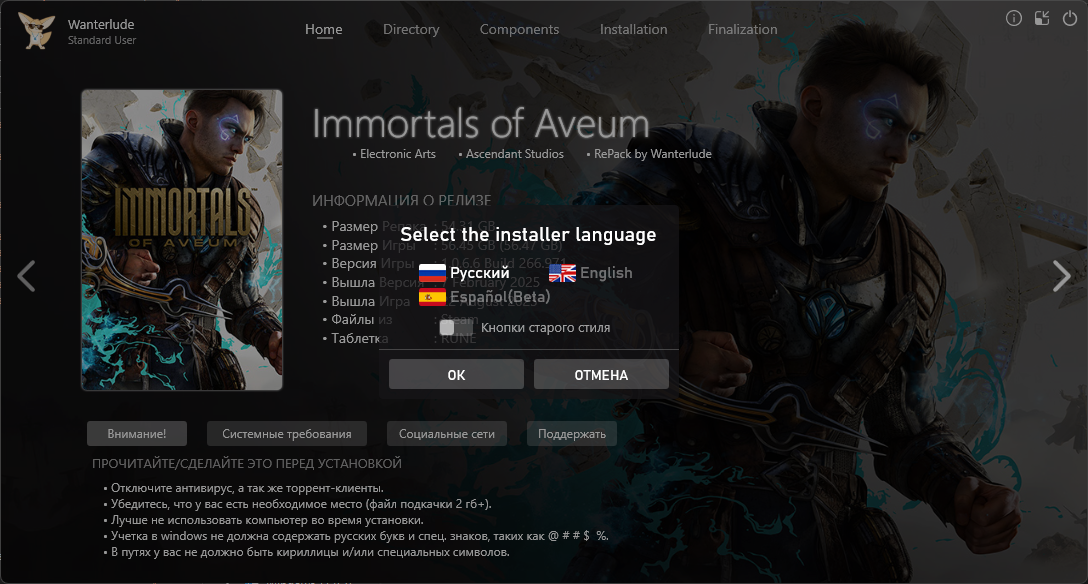Click the Wanterlude user name

click(x=101, y=24)
